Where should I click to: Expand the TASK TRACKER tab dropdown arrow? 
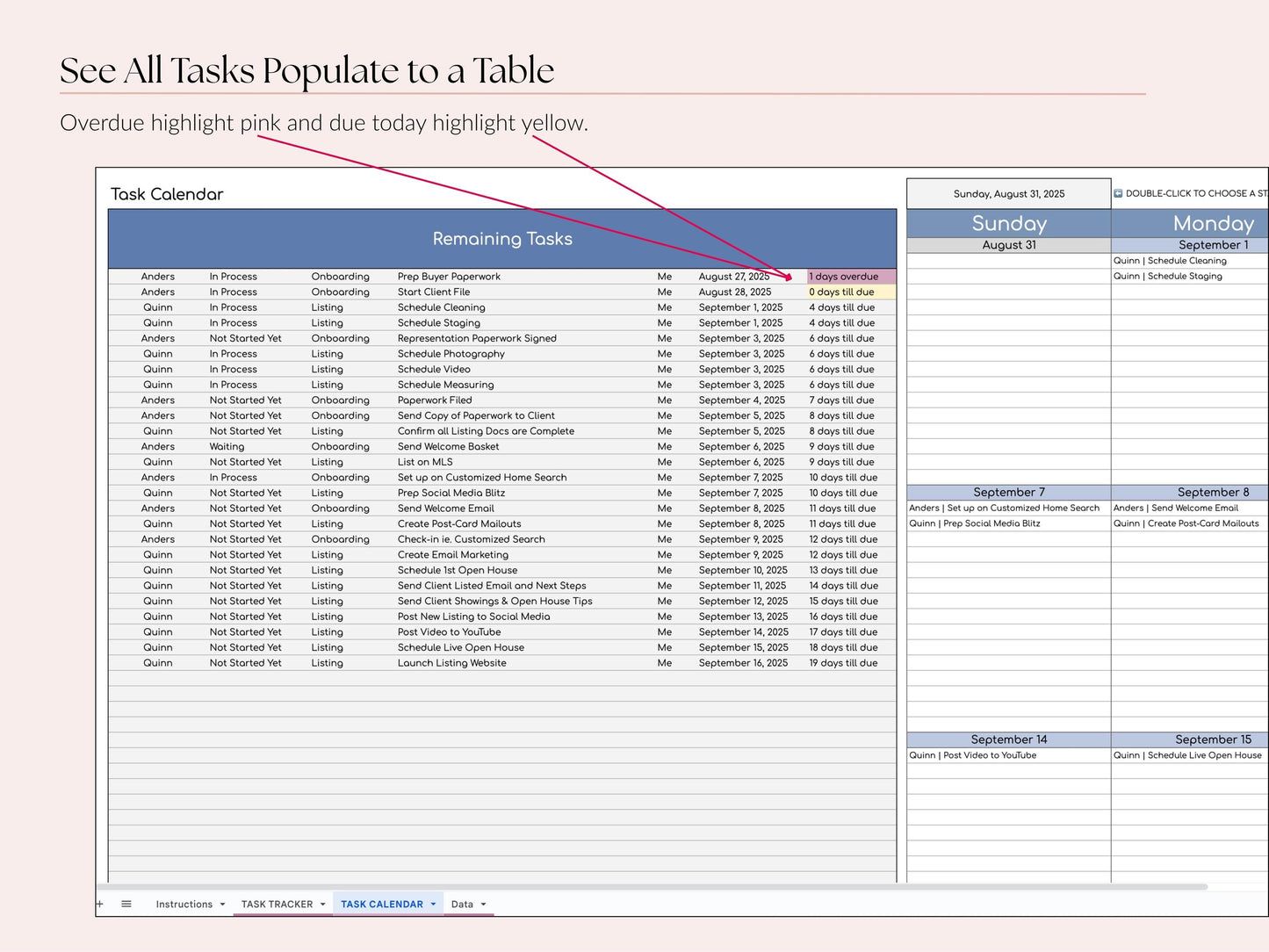tap(322, 905)
